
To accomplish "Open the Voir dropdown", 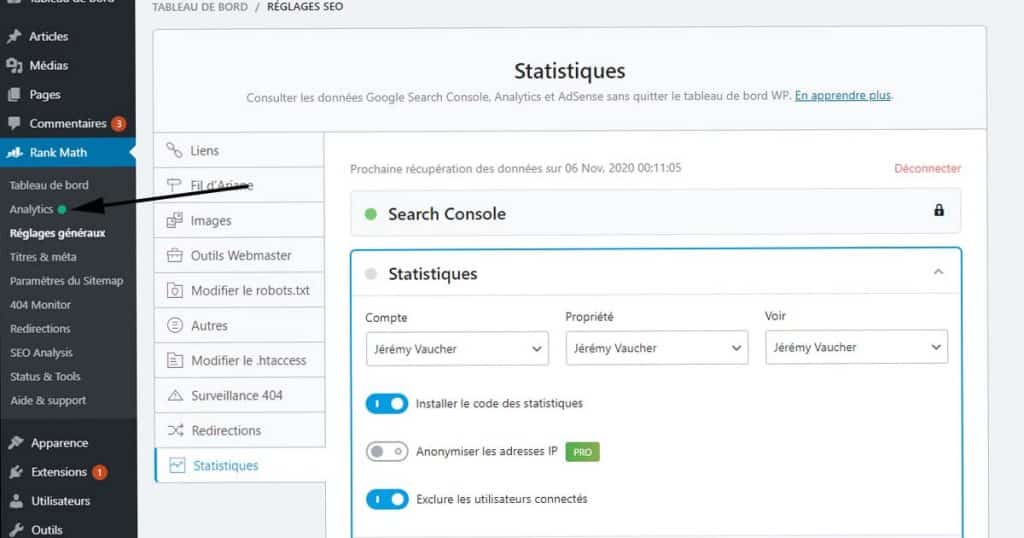I will coord(856,347).
